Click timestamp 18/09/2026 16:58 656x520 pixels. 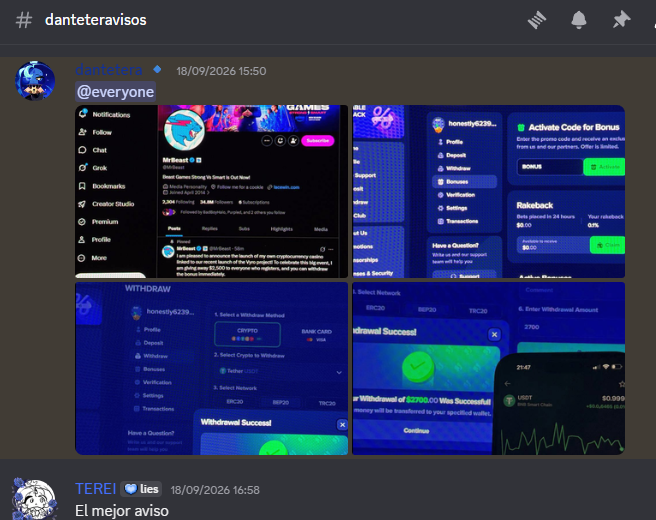(215, 490)
